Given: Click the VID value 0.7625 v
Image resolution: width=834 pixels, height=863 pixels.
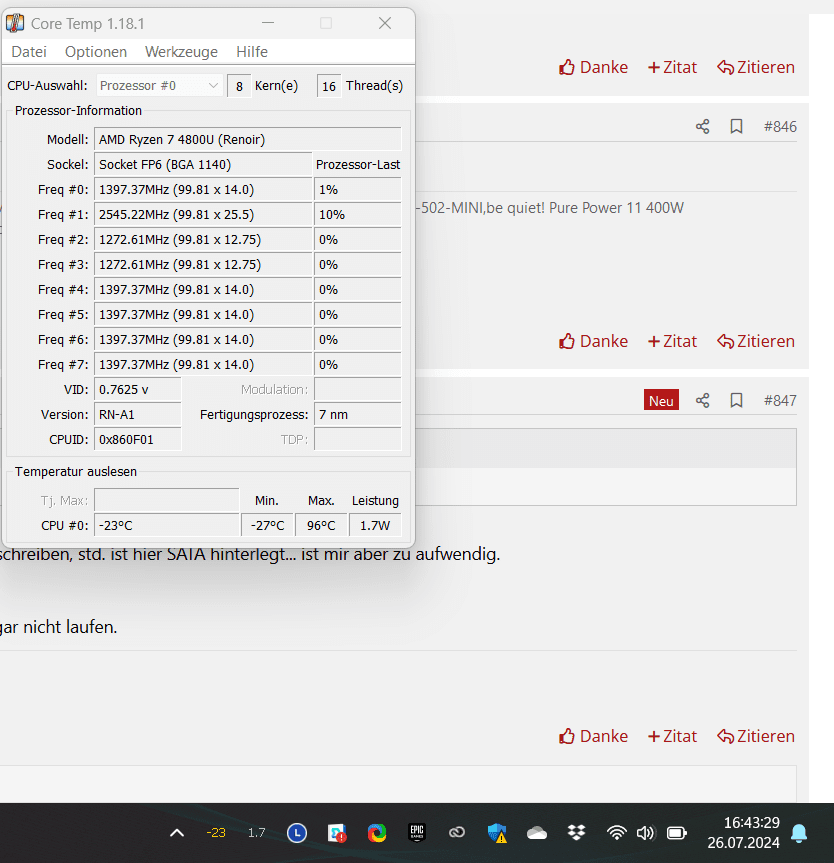Looking at the screenshot, I should tap(138, 390).
